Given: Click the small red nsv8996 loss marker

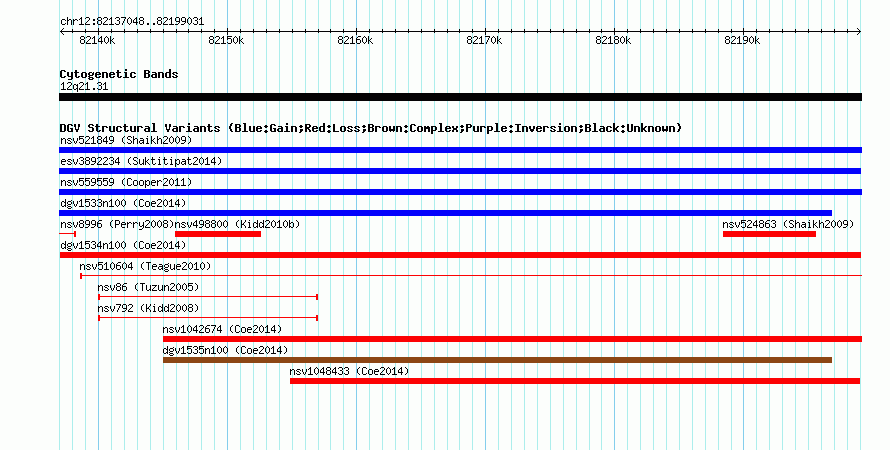Looking at the screenshot, I should (x=68, y=234).
